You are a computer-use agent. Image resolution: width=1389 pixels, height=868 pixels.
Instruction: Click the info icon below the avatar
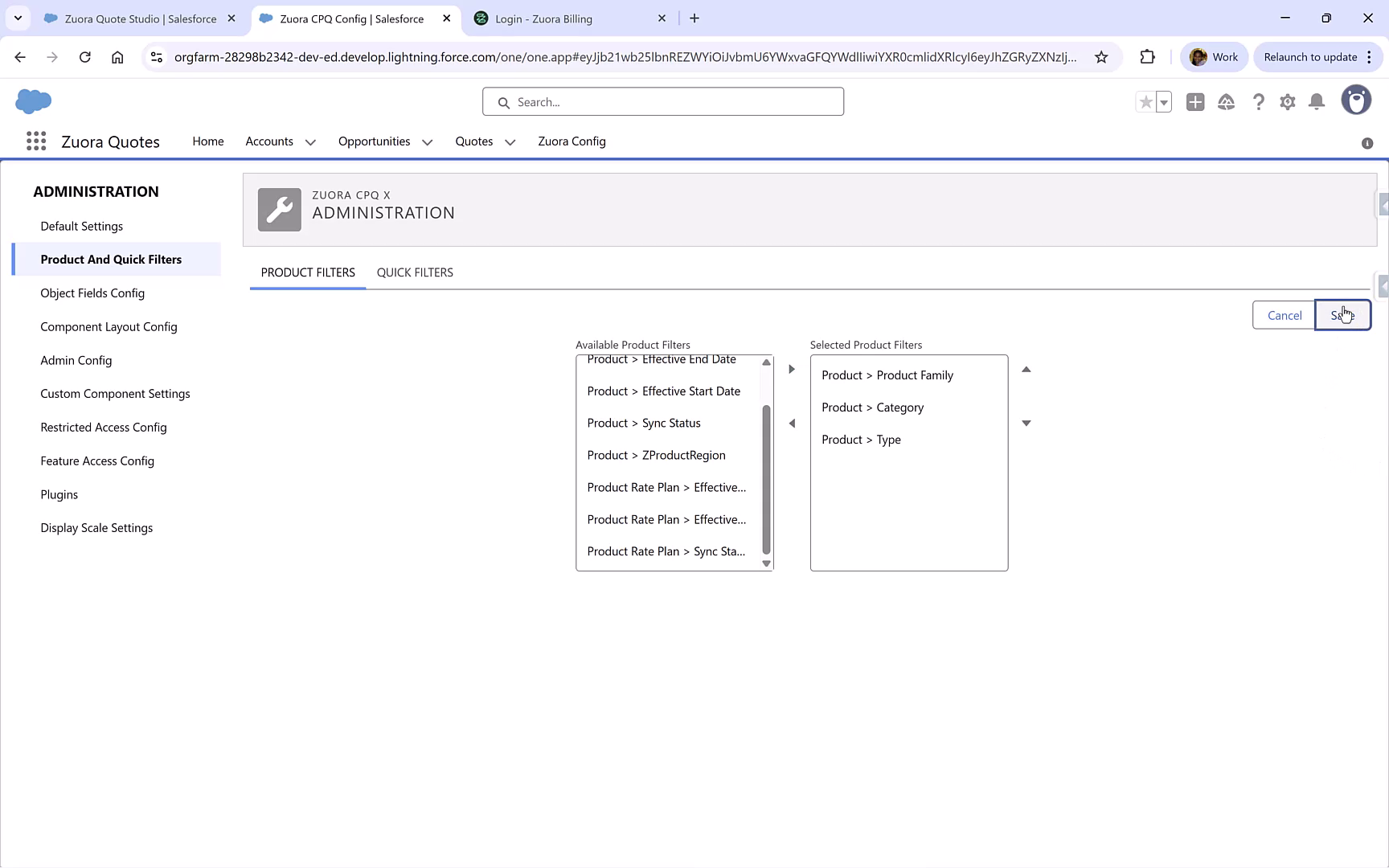click(x=1366, y=143)
